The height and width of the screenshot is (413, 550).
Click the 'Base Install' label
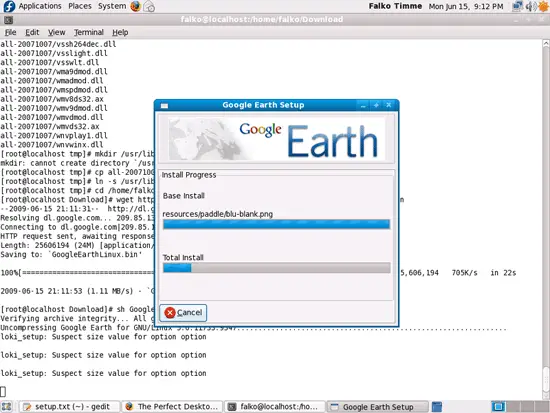[184, 196]
